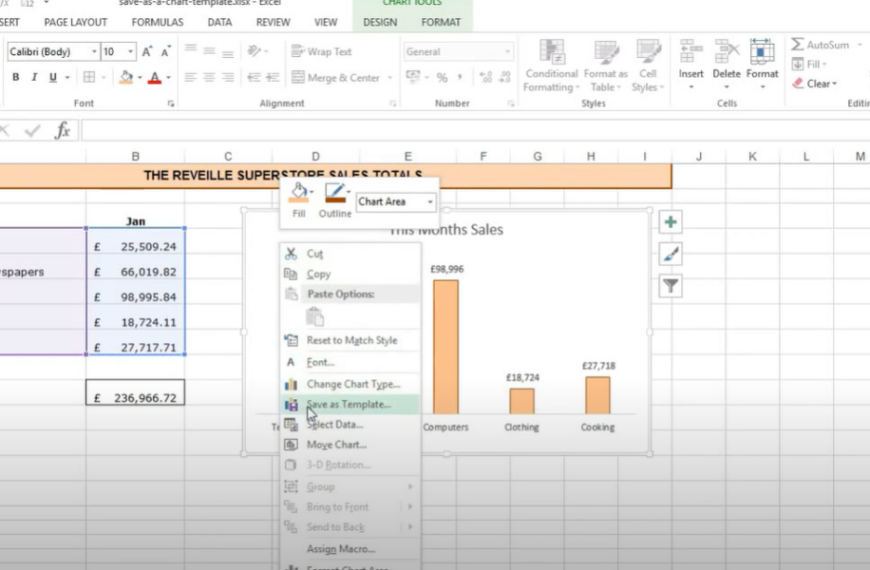This screenshot has width=870, height=570.
Task: Click the Chart Filters funnel button
Action: 670,286
